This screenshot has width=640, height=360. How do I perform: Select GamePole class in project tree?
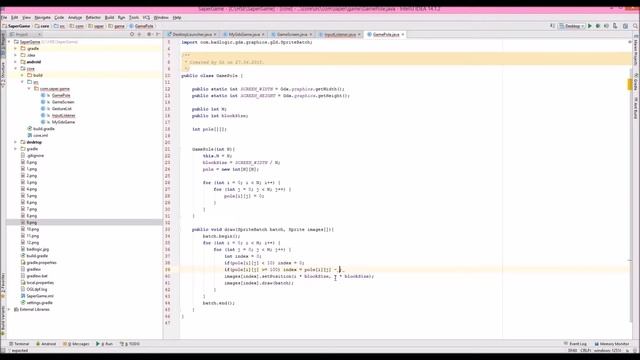(x=61, y=95)
